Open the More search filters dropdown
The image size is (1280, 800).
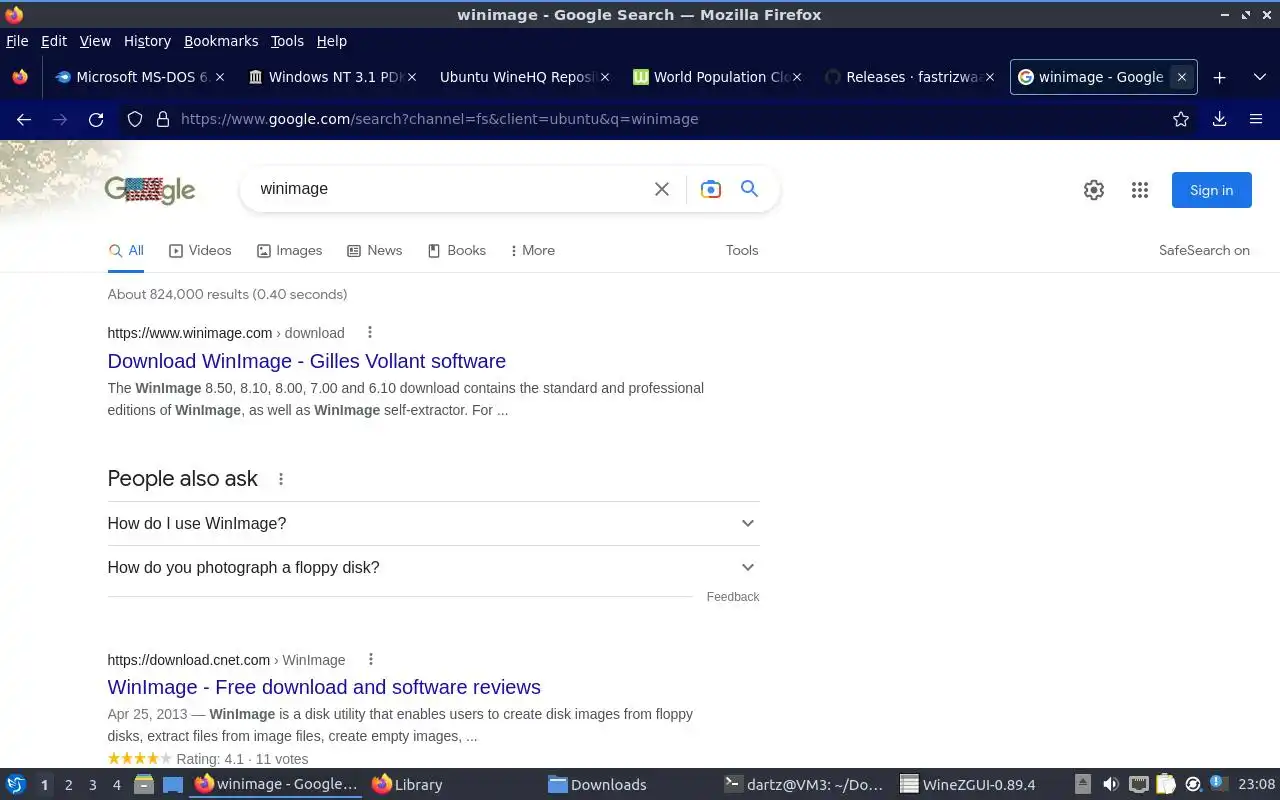tap(532, 250)
